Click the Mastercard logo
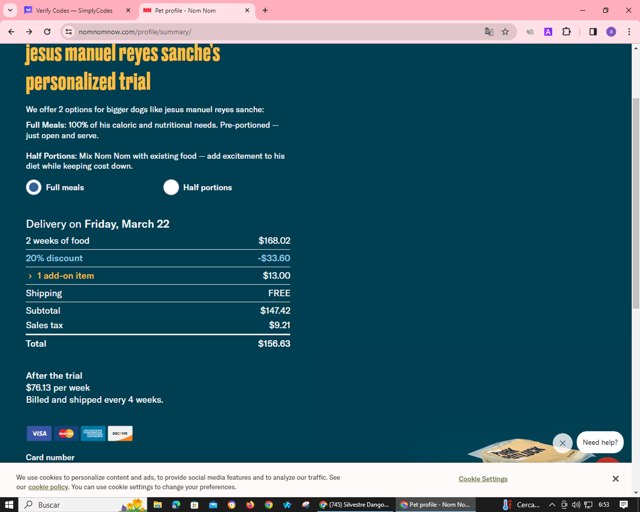 click(66, 433)
